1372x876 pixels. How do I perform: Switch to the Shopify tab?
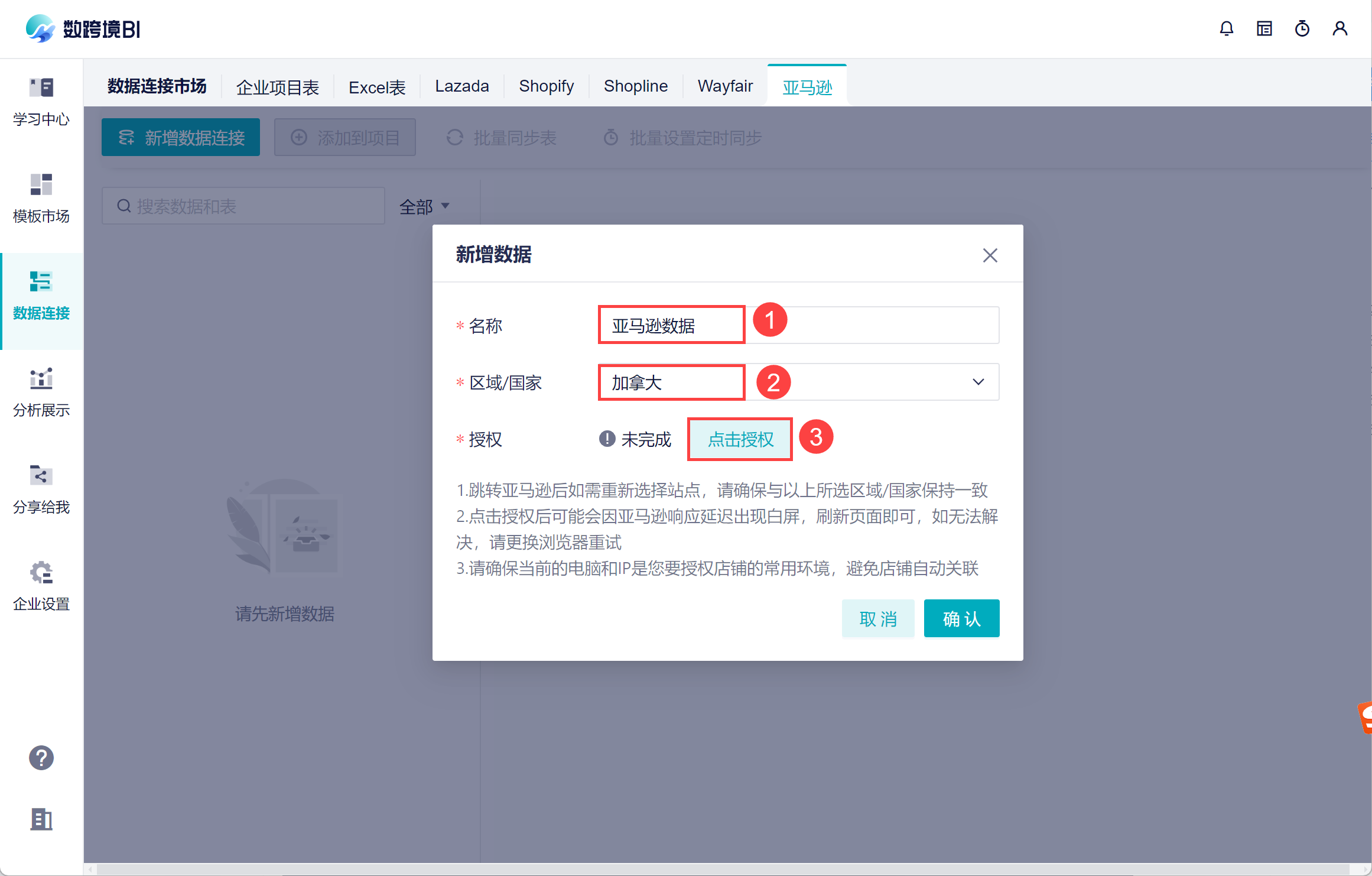coord(546,86)
